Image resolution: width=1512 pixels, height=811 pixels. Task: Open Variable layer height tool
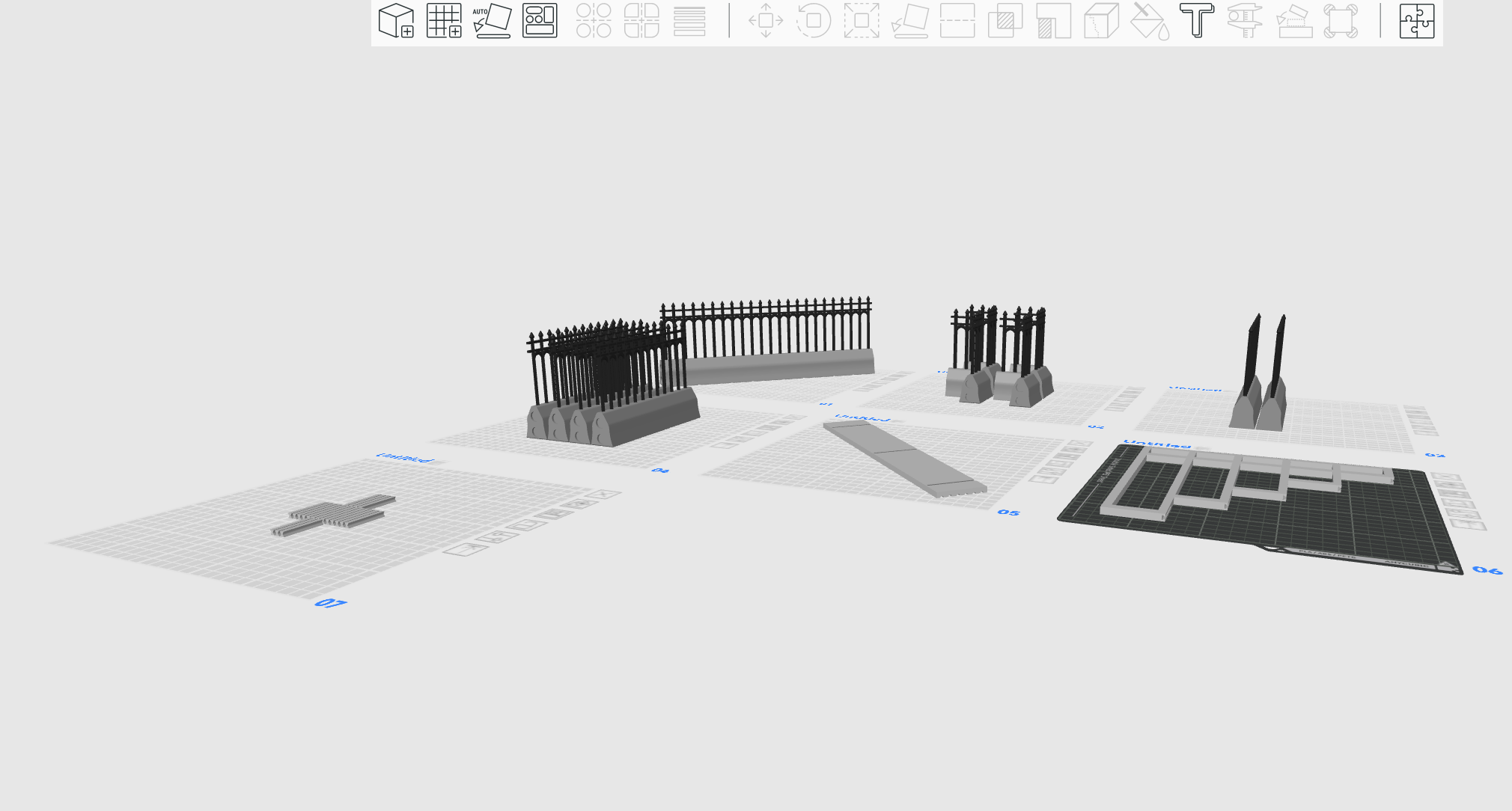click(x=689, y=20)
